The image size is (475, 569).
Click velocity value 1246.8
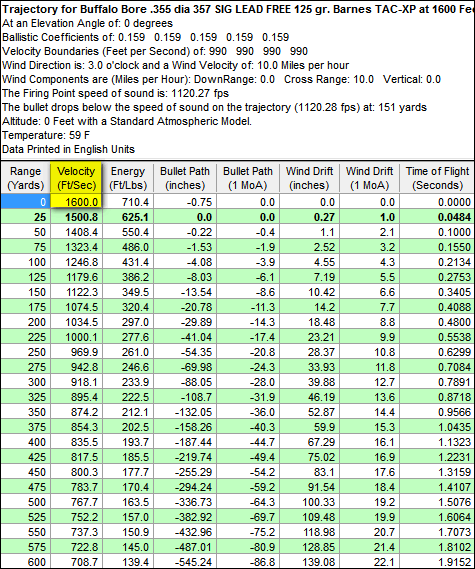click(x=76, y=262)
